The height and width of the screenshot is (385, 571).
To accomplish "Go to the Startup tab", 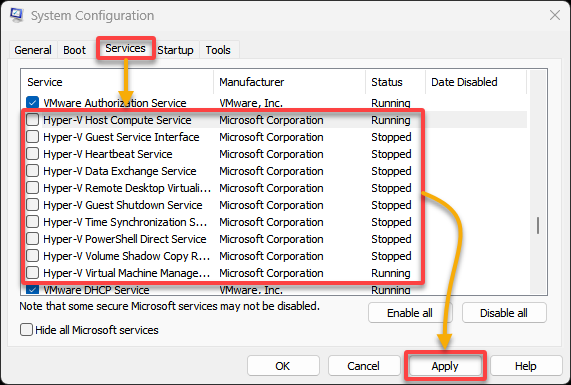I will point(175,50).
